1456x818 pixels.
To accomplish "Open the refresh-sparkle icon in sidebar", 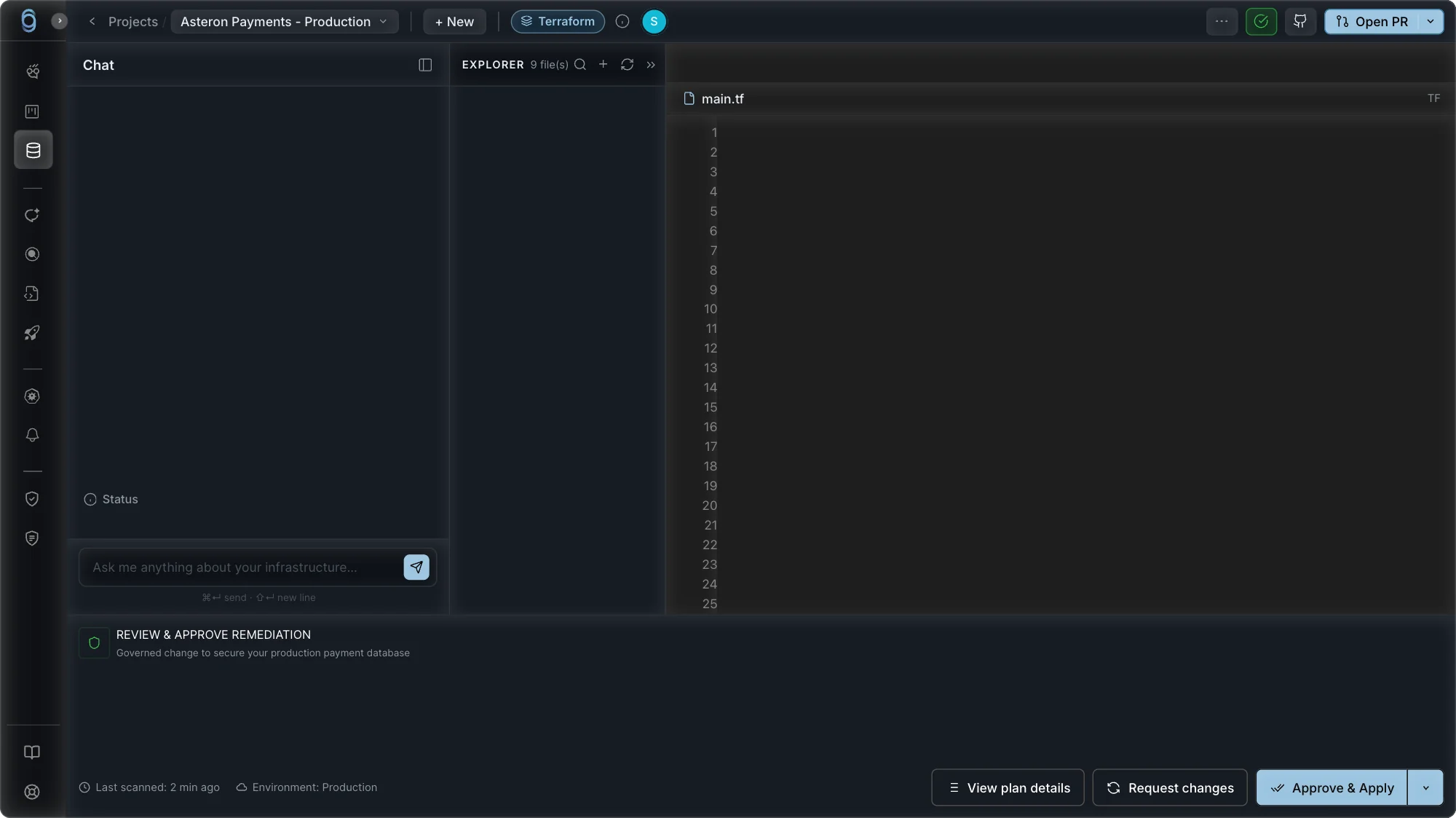I will tap(32, 215).
